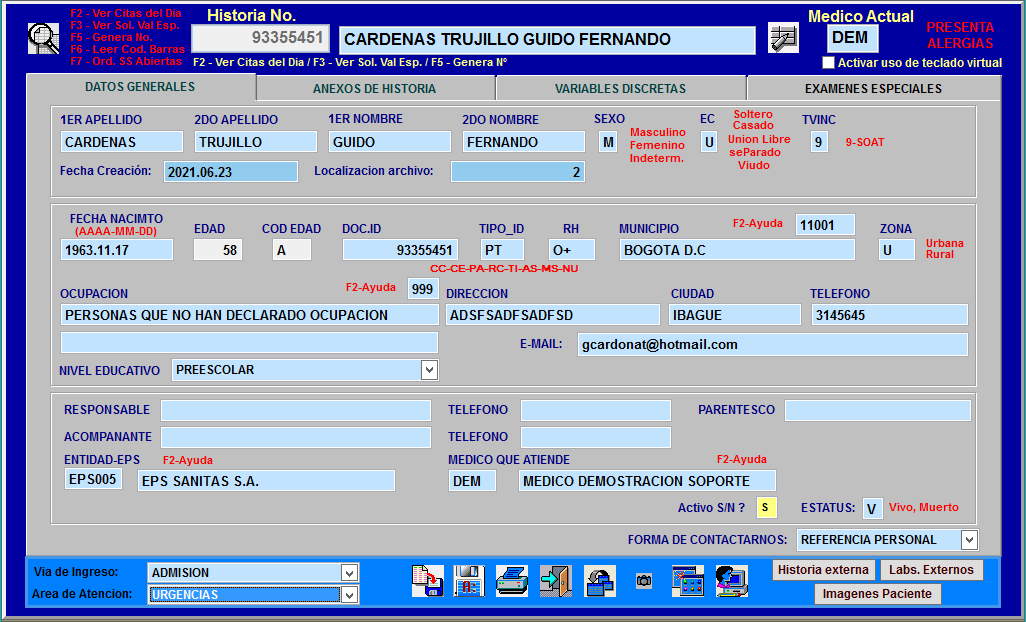Viewport: 1026px width, 622px height.
Task: Click the ZONA field with U
Action: 896,250
